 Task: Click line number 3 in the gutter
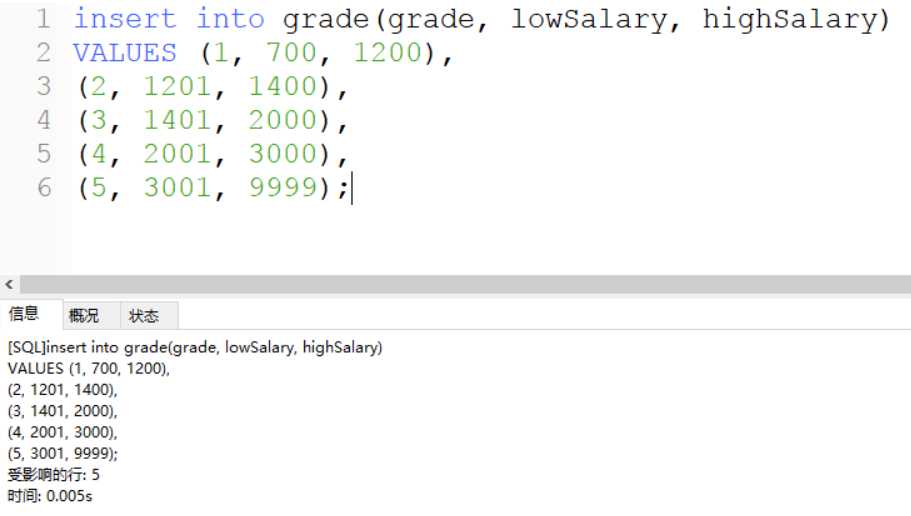(x=44, y=87)
